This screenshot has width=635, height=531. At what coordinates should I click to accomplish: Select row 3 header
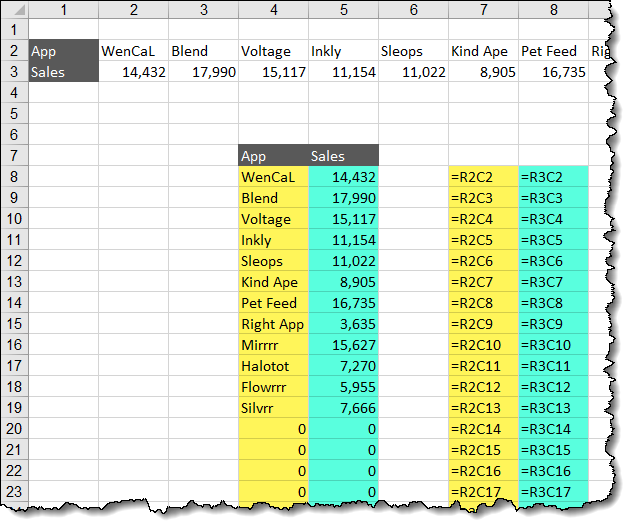pyautogui.click(x=14, y=72)
